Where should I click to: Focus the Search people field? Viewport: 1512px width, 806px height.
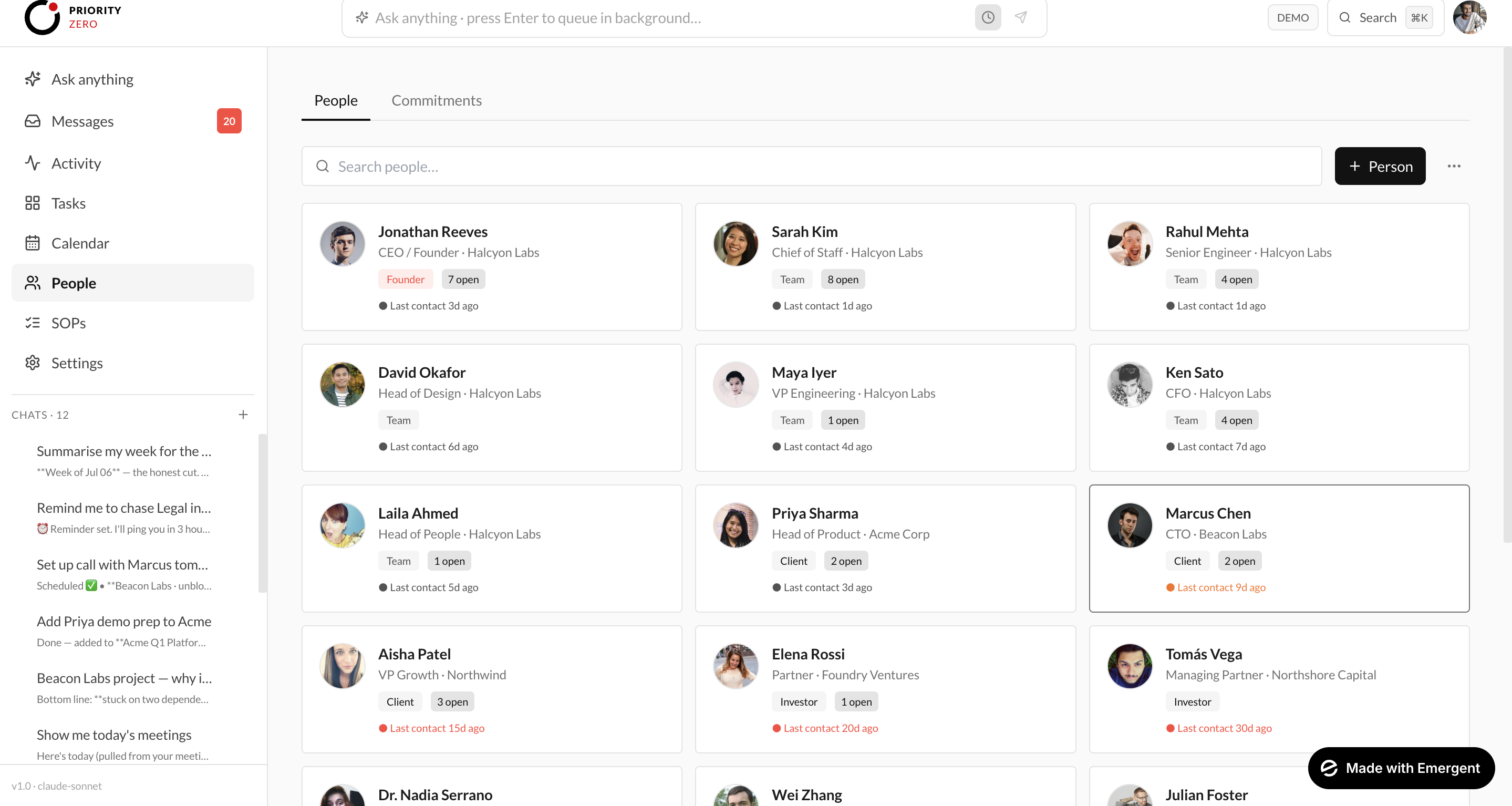(812, 166)
